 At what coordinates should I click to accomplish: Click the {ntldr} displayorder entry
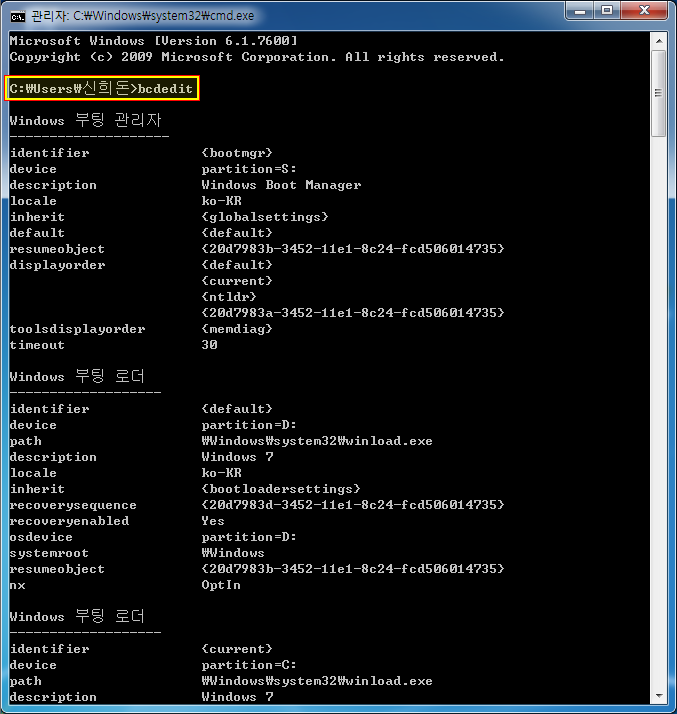229,297
